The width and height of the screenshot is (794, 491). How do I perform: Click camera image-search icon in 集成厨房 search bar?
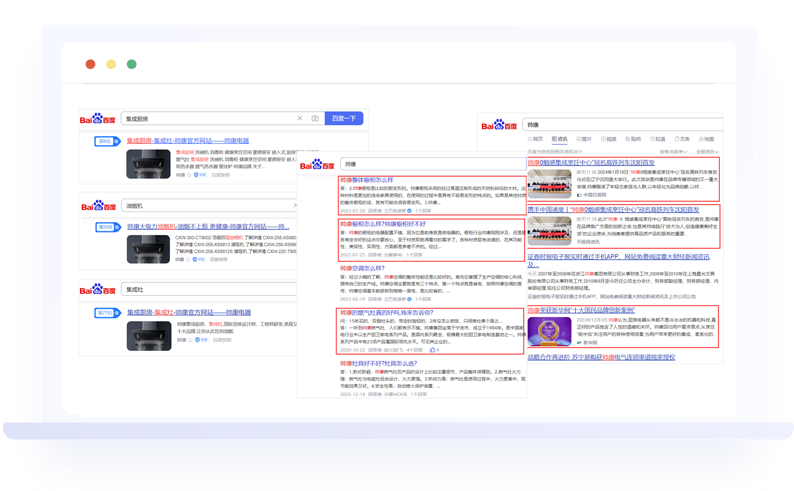[315, 118]
